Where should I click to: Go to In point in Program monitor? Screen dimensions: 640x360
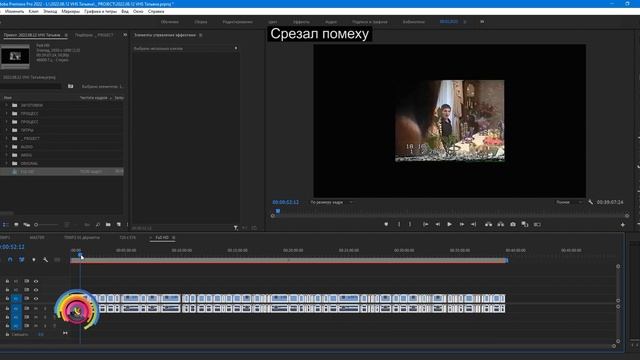(x=425, y=224)
